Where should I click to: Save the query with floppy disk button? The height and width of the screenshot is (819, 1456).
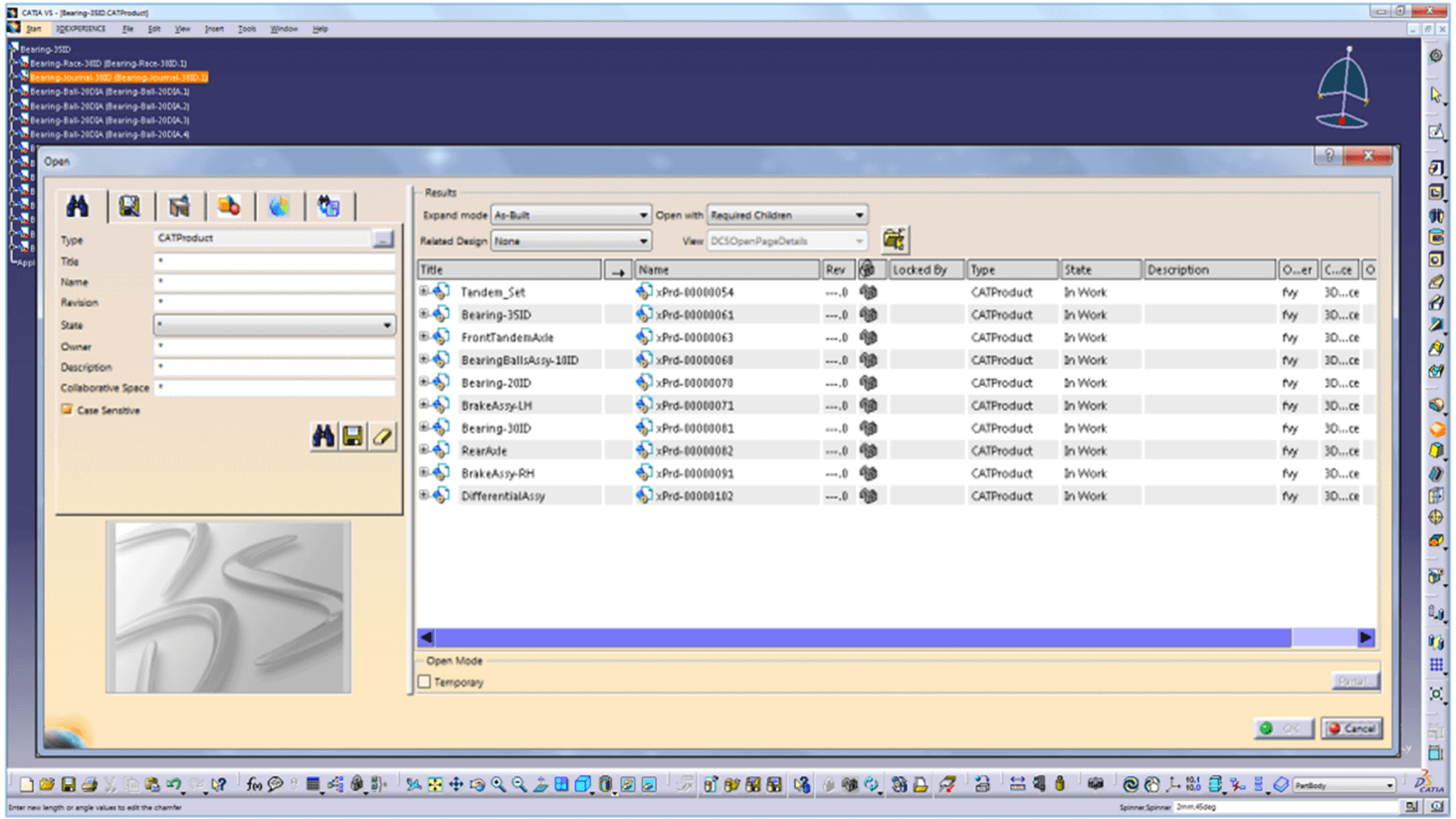point(353,436)
